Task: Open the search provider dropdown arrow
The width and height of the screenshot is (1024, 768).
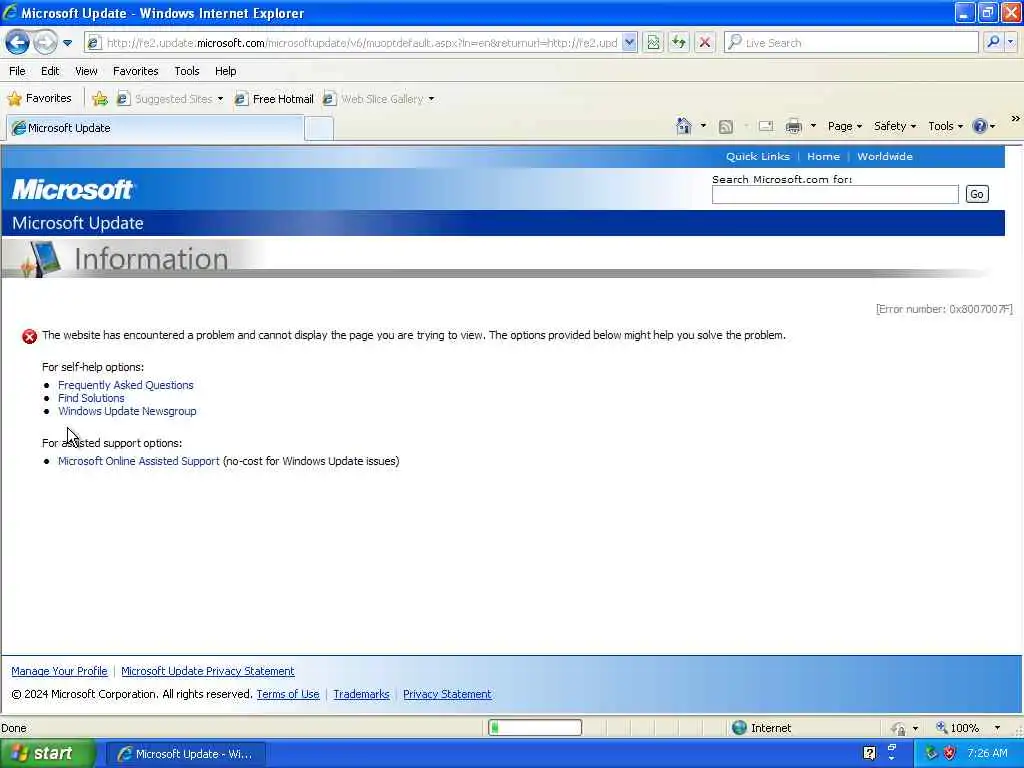Action: point(1011,42)
